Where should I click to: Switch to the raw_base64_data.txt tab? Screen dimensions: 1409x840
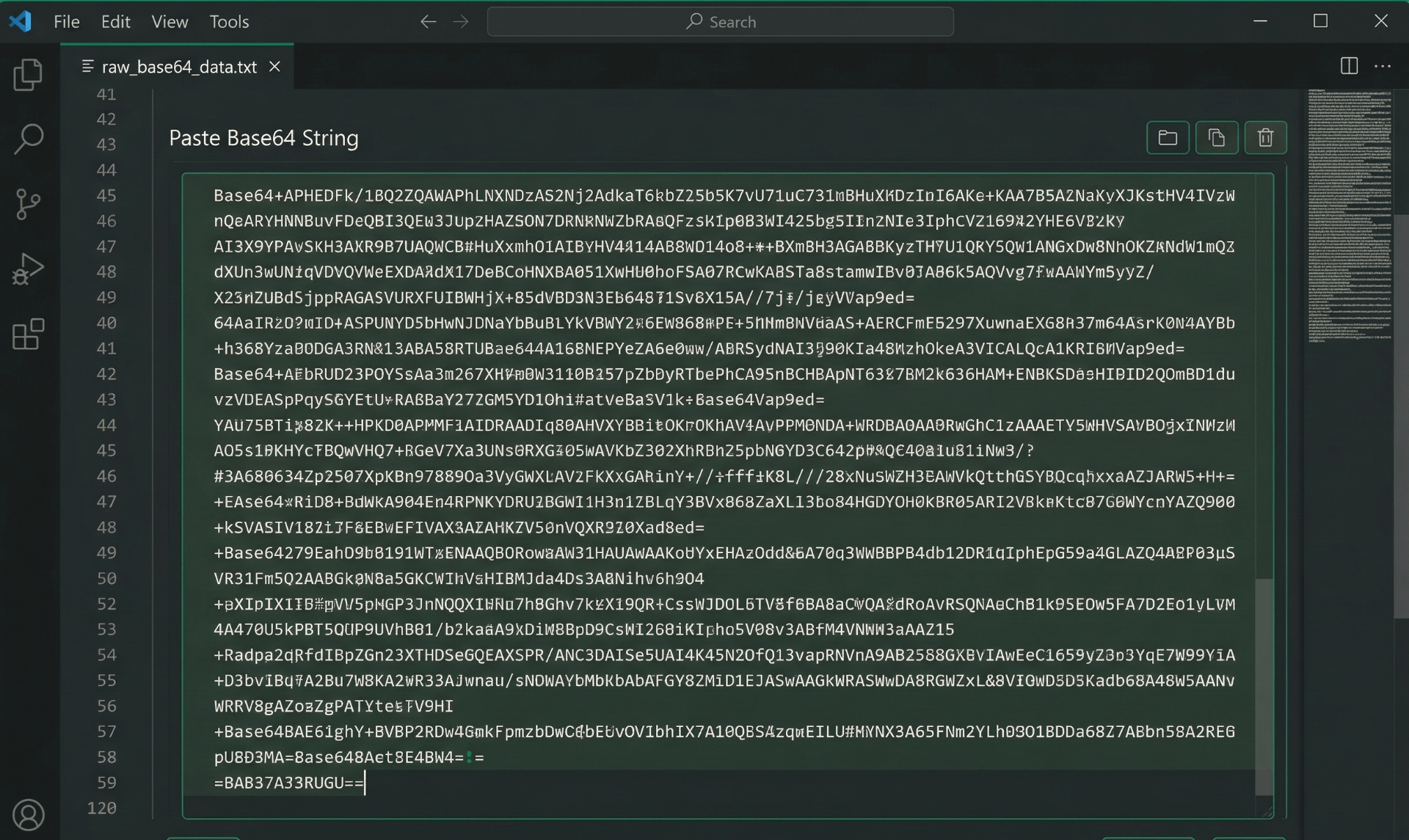178,66
